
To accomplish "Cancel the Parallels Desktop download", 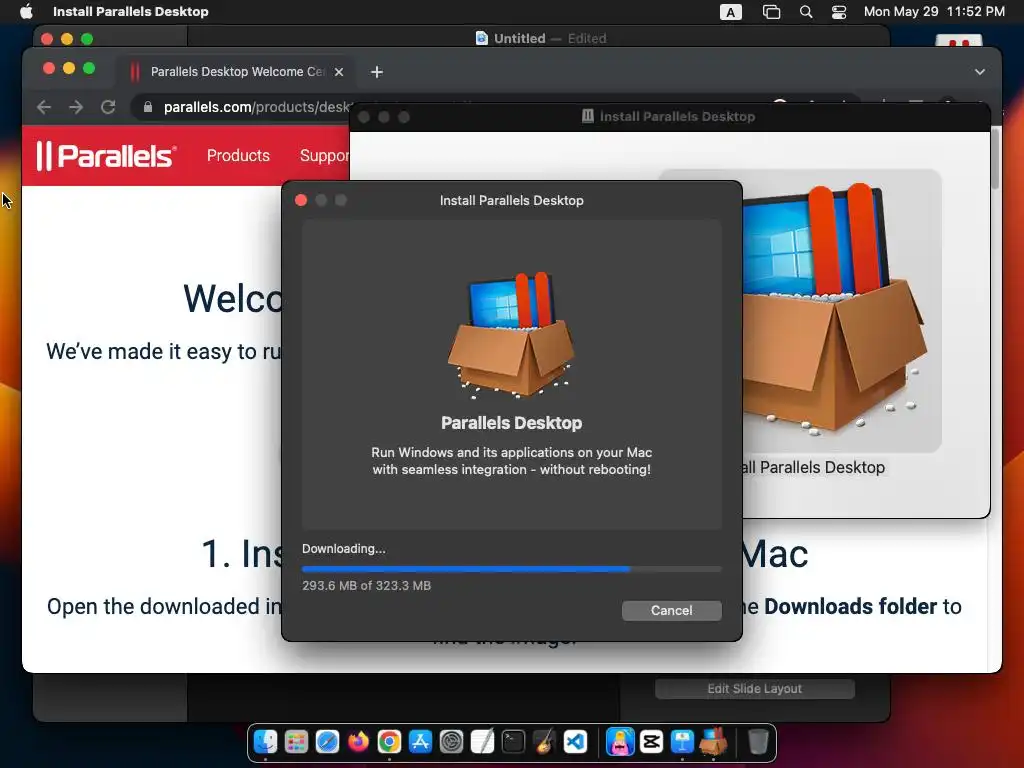I will click(671, 611).
